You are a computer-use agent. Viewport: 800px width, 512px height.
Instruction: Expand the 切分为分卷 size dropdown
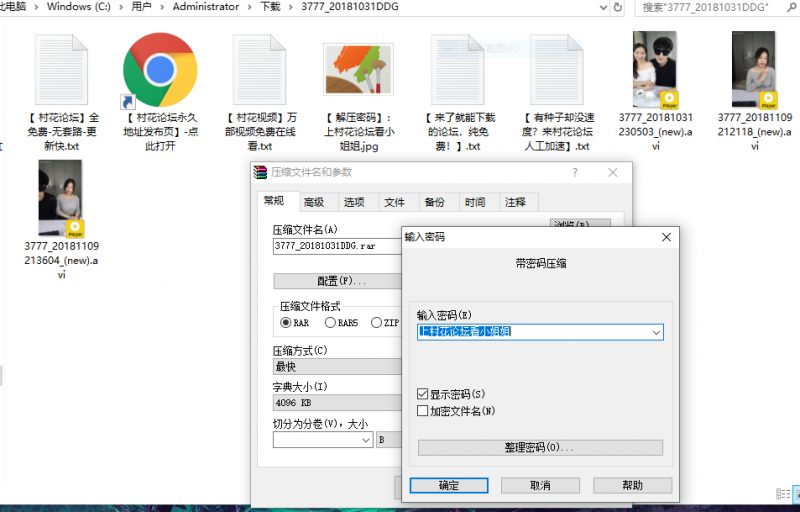pos(366,440)
